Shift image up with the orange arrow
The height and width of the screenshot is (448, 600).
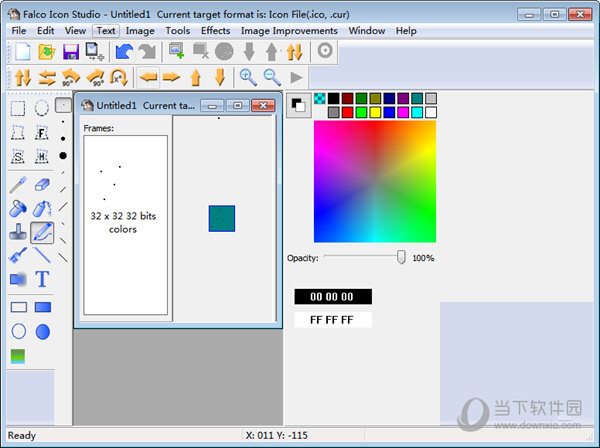tap(196, 77)
